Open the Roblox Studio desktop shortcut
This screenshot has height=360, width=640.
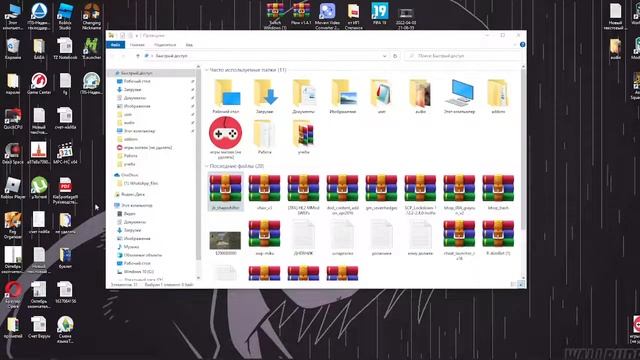pyautogui.click(x=65, y=16)
